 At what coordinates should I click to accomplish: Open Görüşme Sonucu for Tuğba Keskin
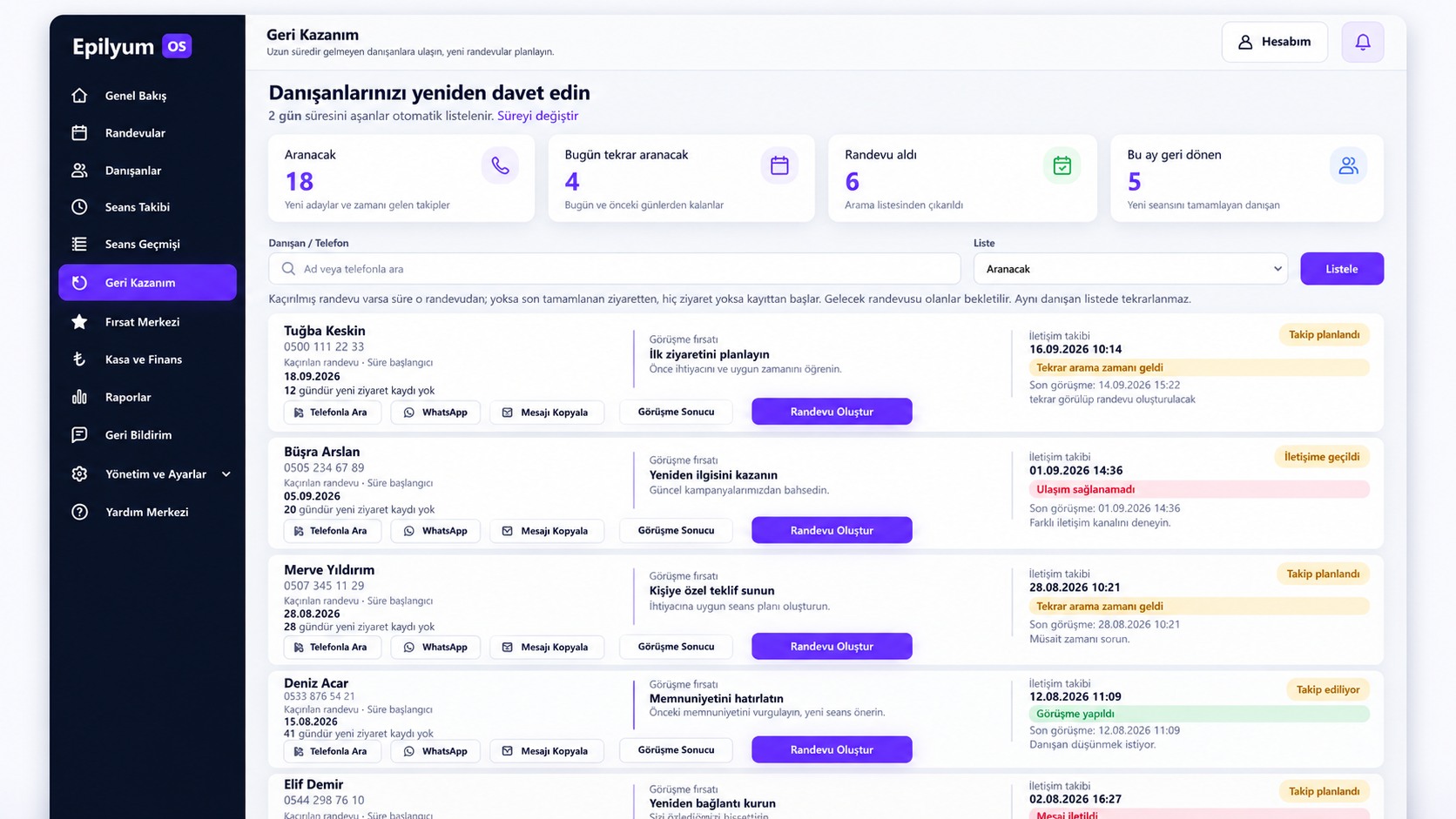[676, 412]
